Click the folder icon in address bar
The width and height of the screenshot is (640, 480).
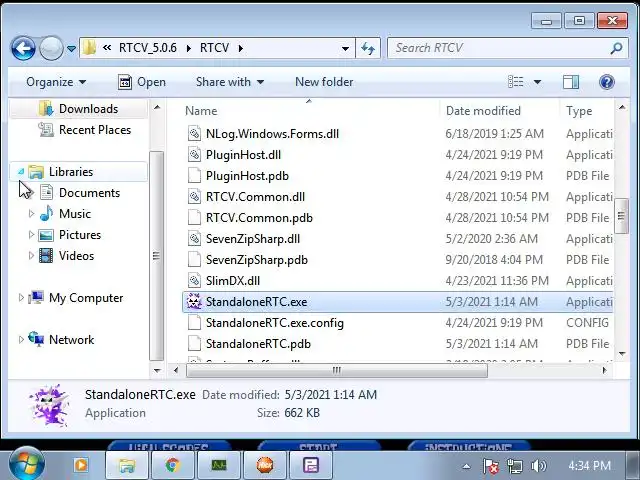click(89, 48)
